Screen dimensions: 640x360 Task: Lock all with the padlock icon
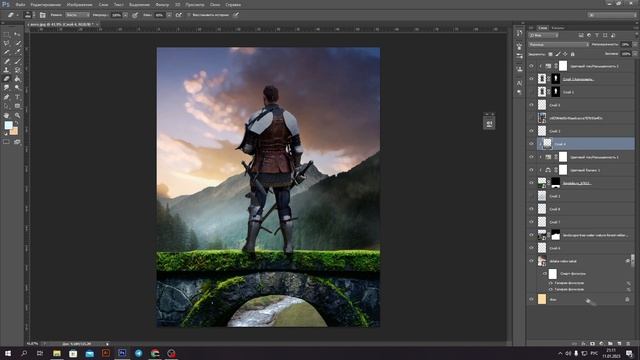coord(573,54)
